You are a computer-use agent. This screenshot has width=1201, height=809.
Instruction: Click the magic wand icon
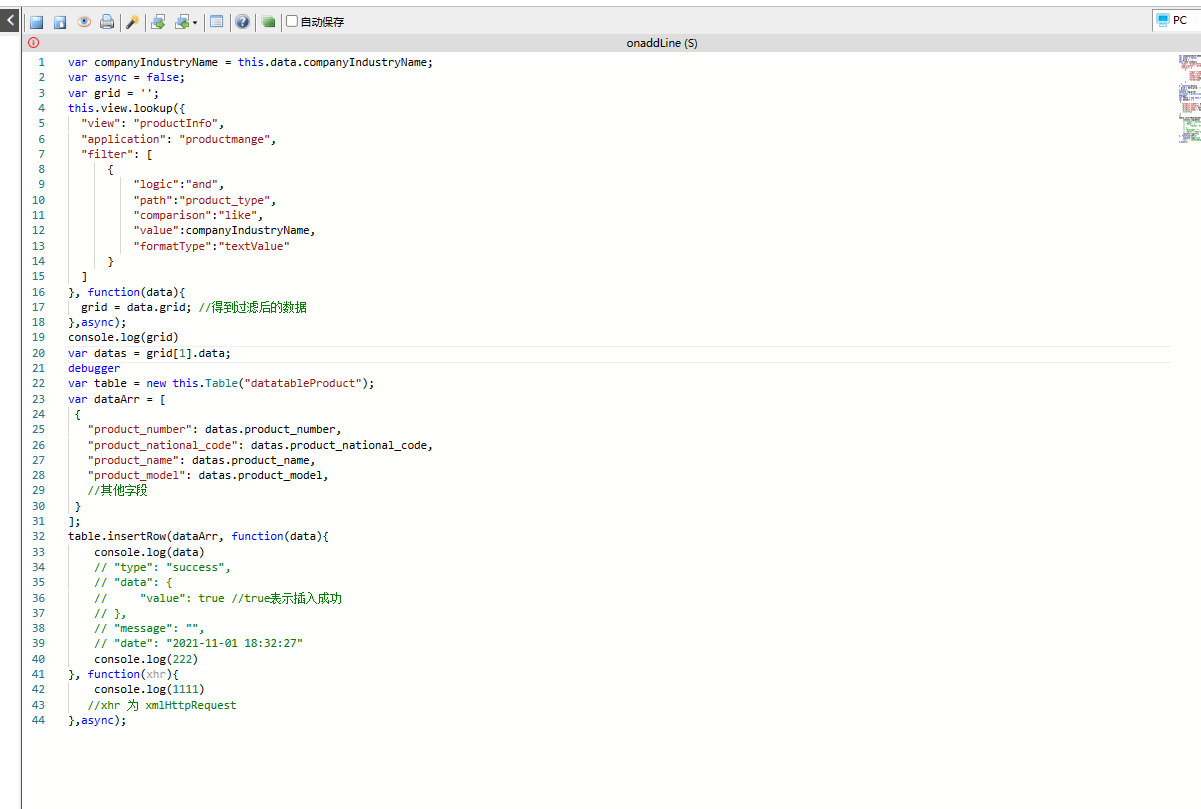point(132,22)
